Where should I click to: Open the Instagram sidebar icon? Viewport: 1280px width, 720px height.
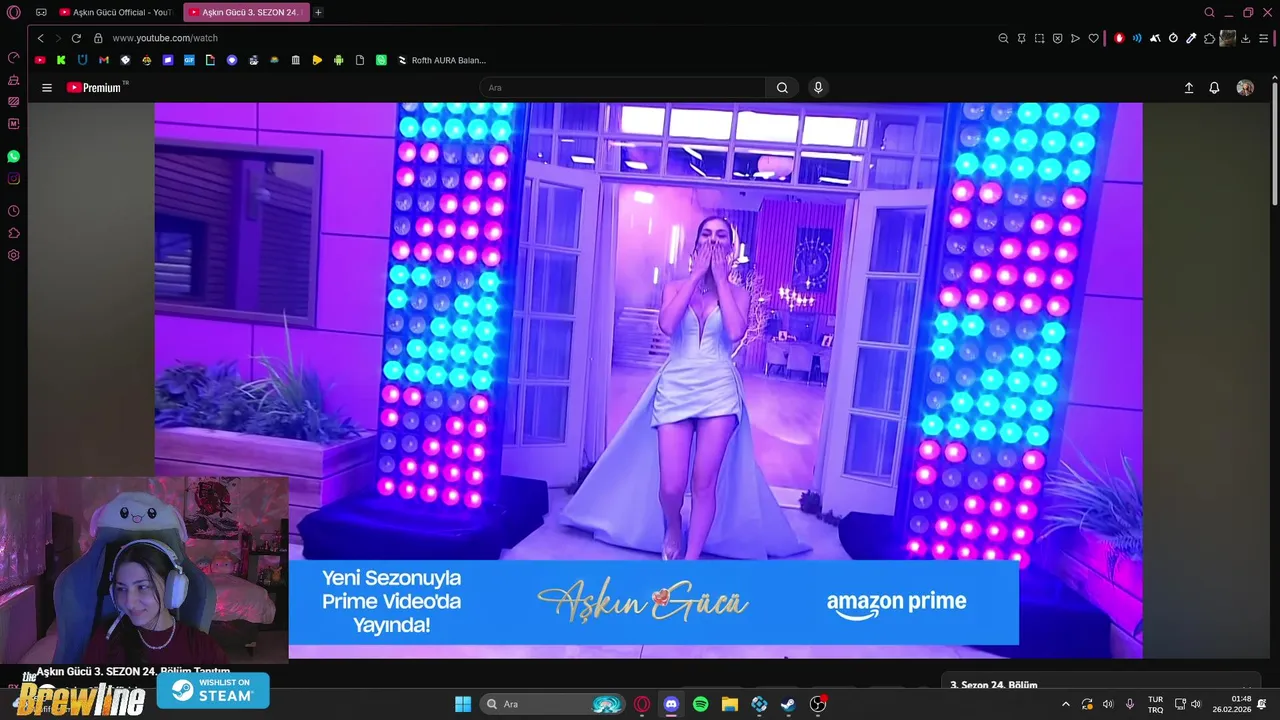(14, 179)
